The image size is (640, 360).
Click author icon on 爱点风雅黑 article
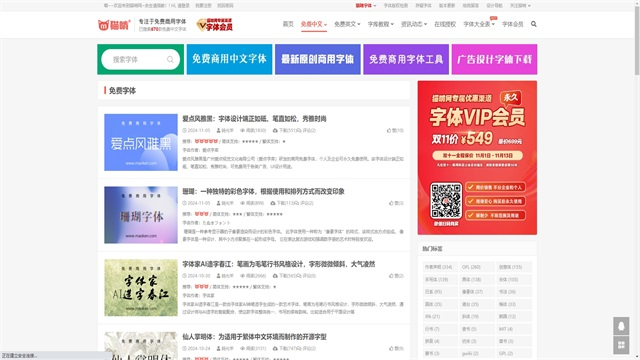click(x=218, y=131)
